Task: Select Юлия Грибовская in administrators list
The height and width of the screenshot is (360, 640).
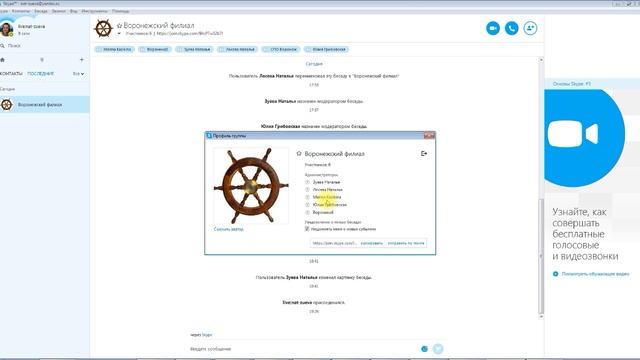Action: pos(330,205)
